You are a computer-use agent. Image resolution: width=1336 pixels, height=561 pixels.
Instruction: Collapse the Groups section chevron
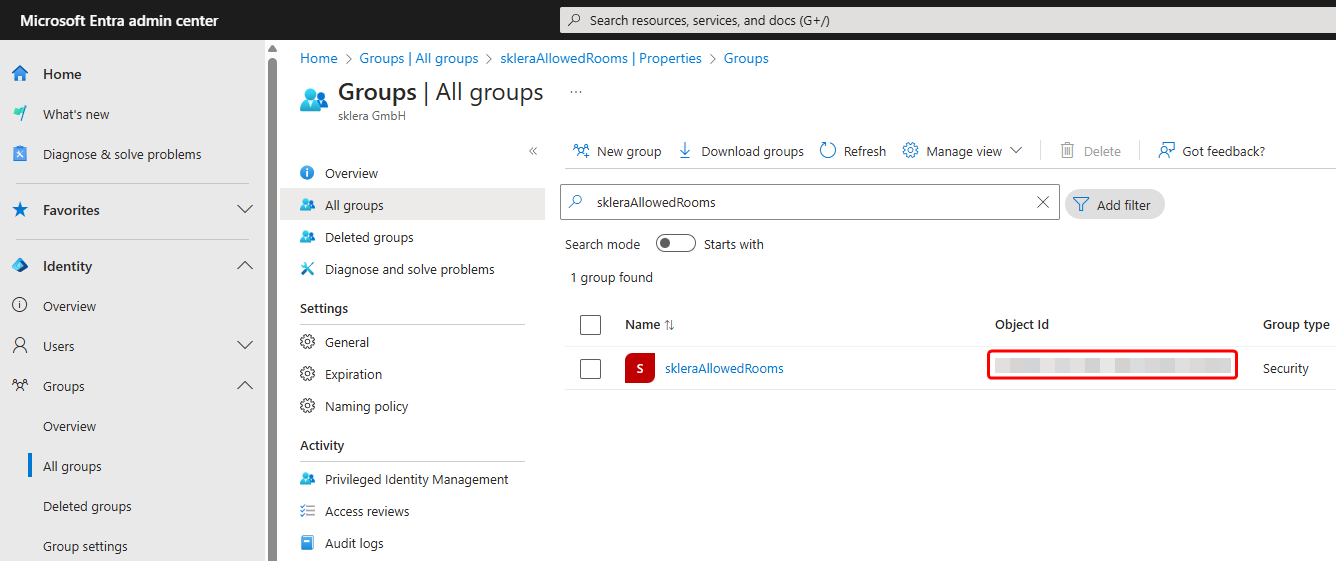click(244, 386)
